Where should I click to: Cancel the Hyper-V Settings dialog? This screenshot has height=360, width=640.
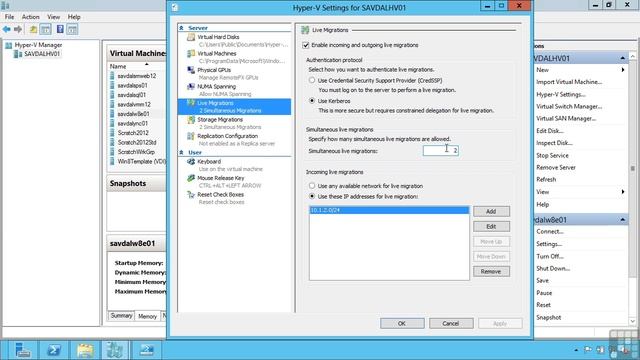451,323
